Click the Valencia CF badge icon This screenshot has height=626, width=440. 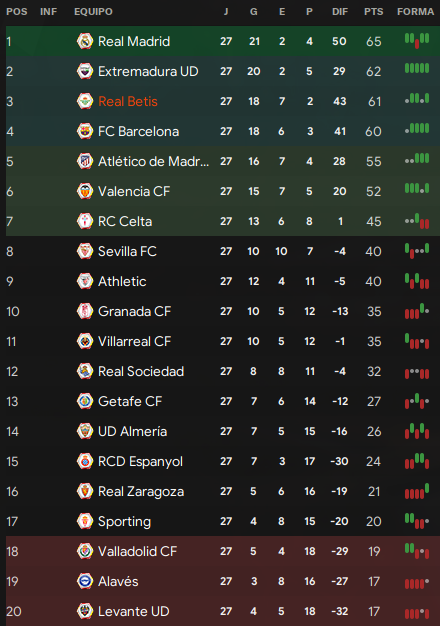[x=85, y=191]
